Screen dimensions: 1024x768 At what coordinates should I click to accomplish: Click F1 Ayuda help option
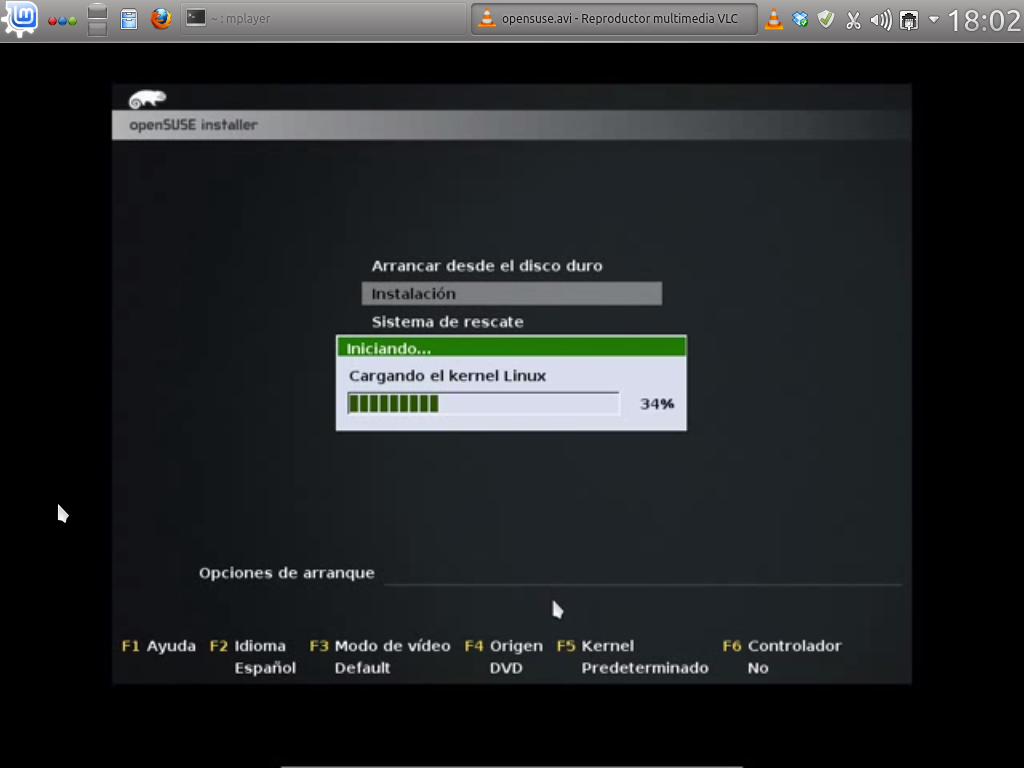(x=159, y=646)
